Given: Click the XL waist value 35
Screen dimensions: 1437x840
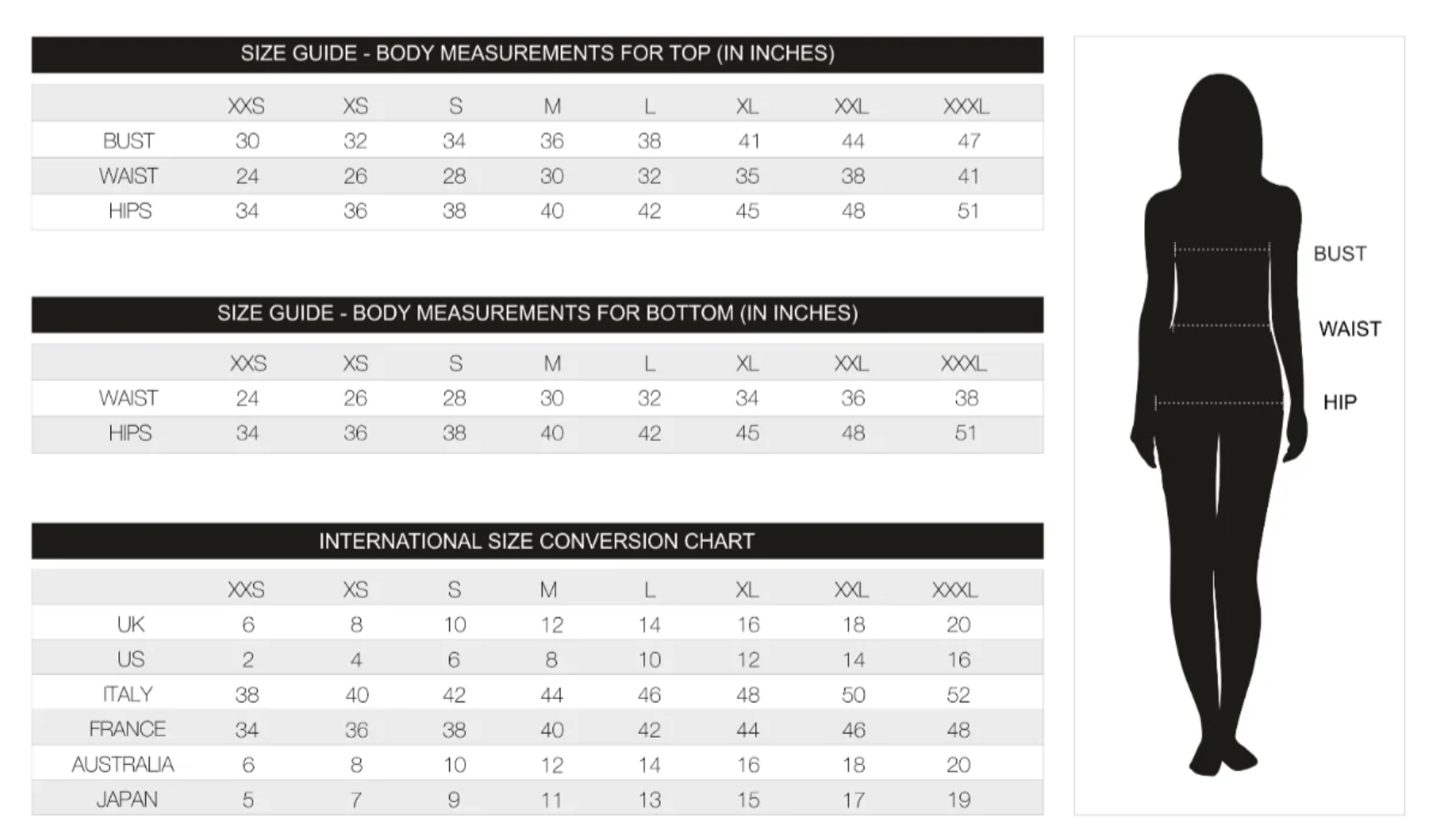Looking at the screenshot, I should (x=747, y=176).
